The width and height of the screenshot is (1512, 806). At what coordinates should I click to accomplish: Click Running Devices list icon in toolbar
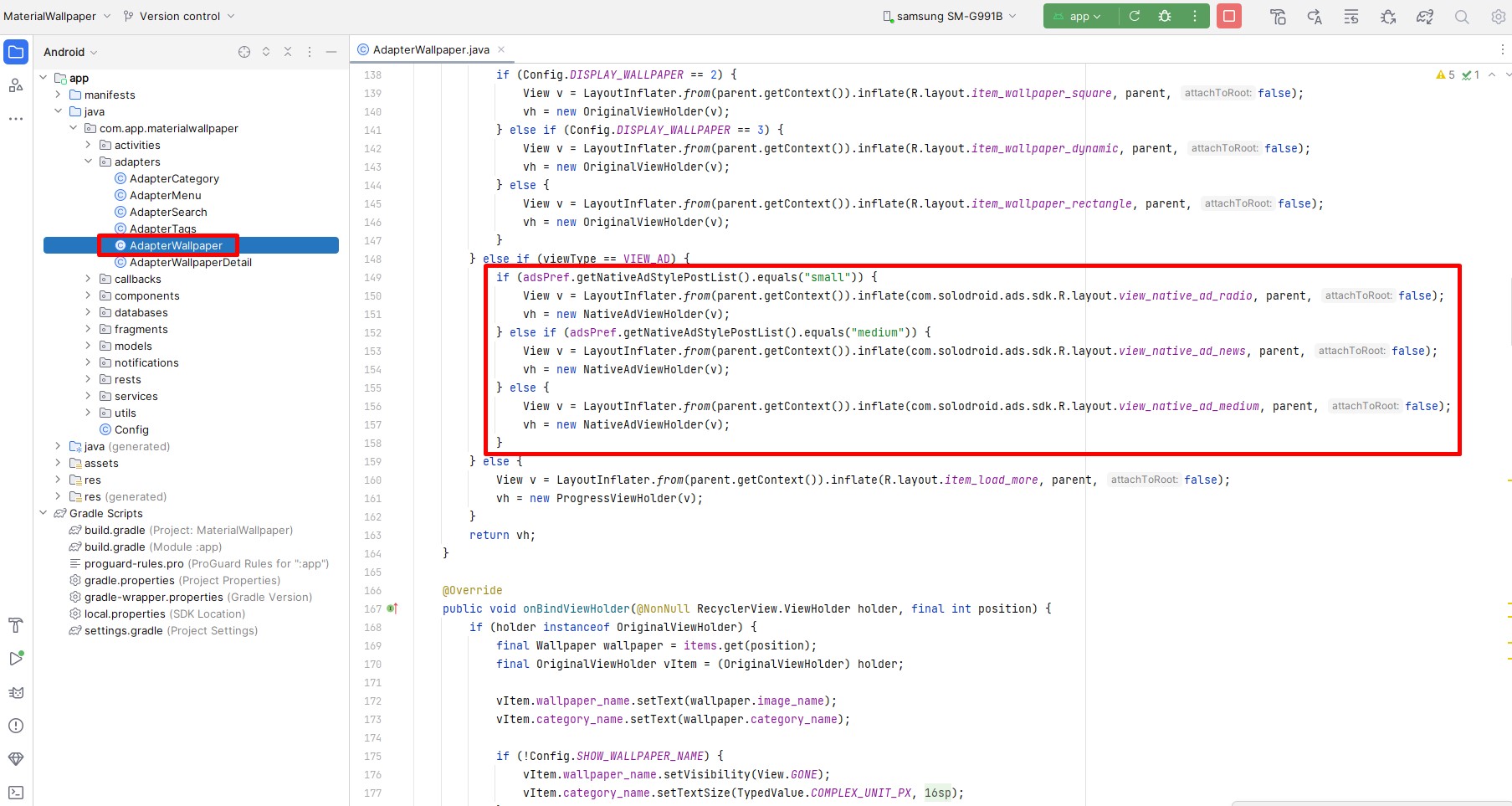click(1351, 17)
